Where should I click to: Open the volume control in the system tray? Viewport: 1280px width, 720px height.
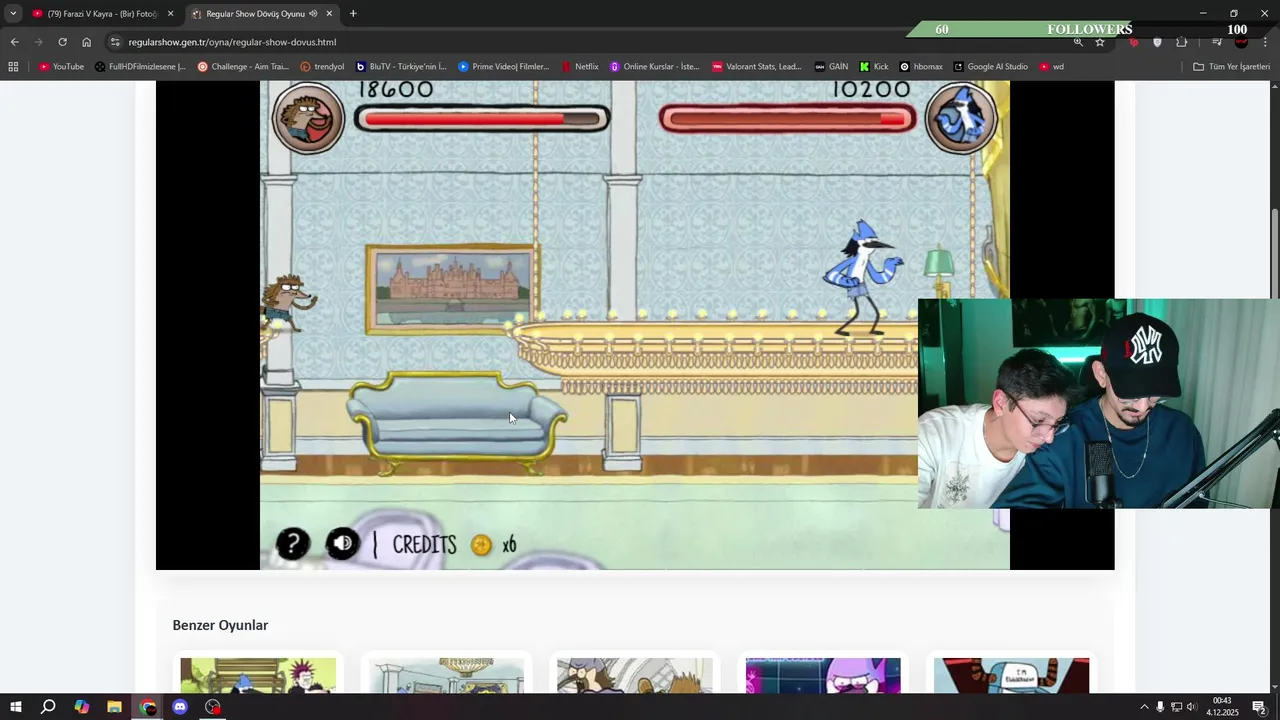[x=1192, y=707]
